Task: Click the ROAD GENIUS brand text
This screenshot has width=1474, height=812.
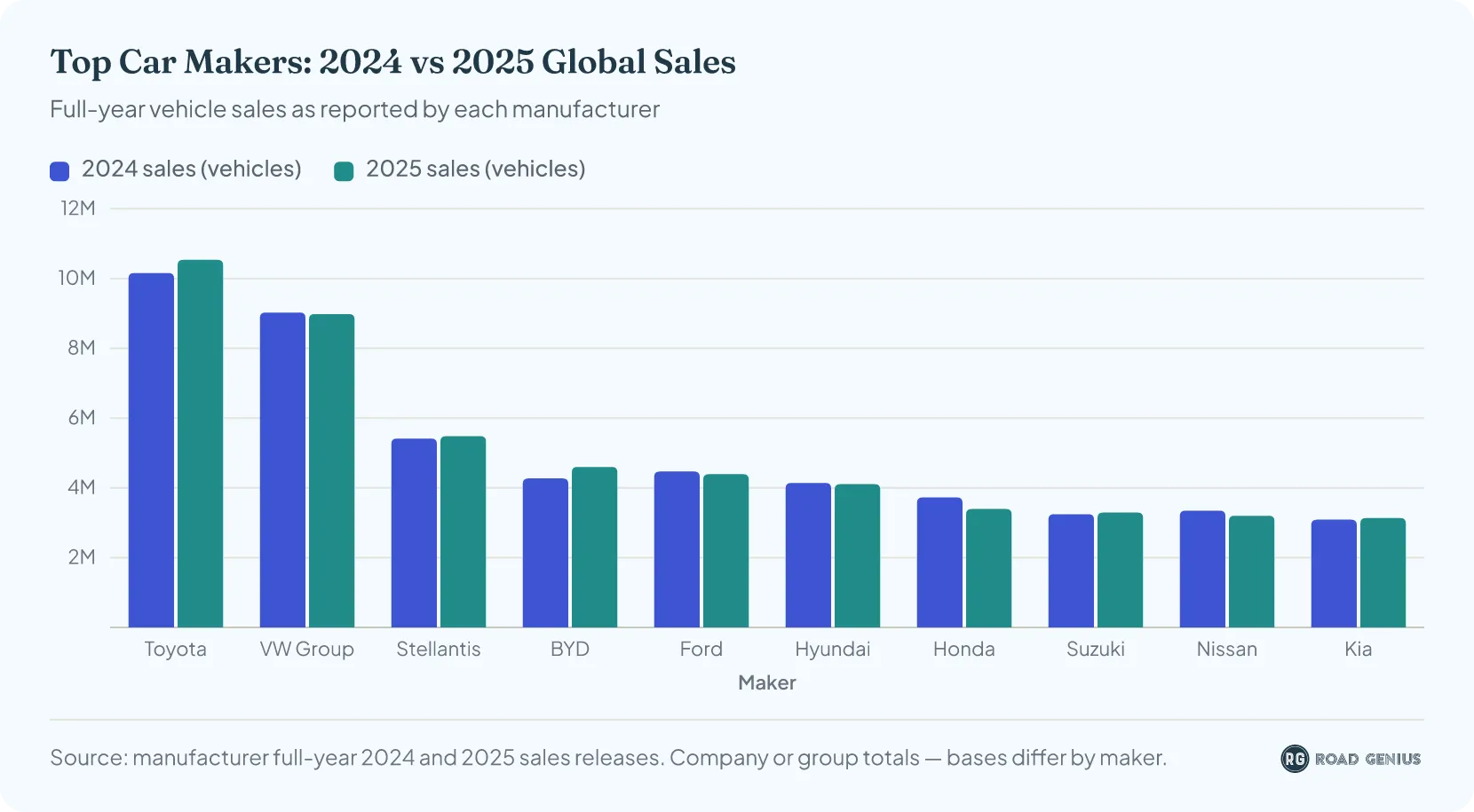Action: pyautogui.click(x=1367, y=759)
